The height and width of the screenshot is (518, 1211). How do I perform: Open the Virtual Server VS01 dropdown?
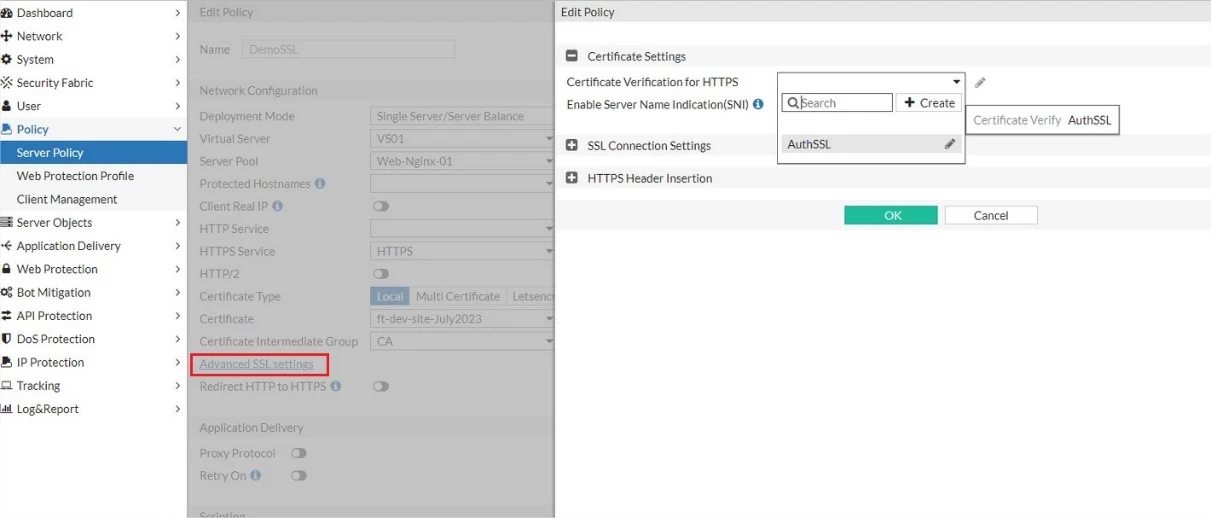[462, 139]
